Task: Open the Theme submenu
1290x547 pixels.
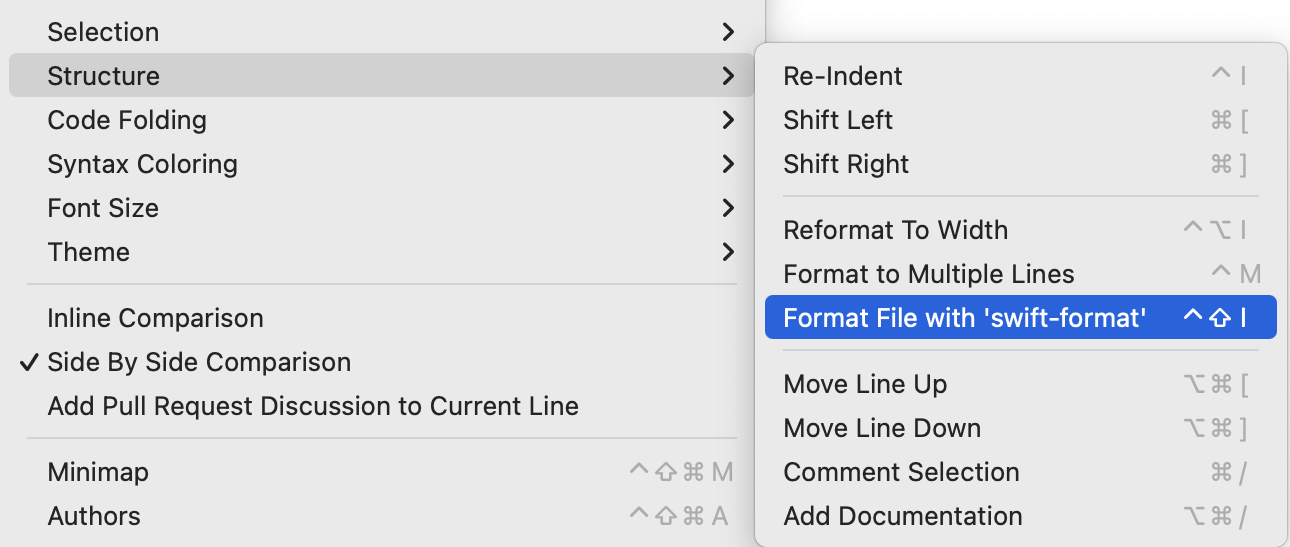Action: pyautogui.click(x=89, y=252)
